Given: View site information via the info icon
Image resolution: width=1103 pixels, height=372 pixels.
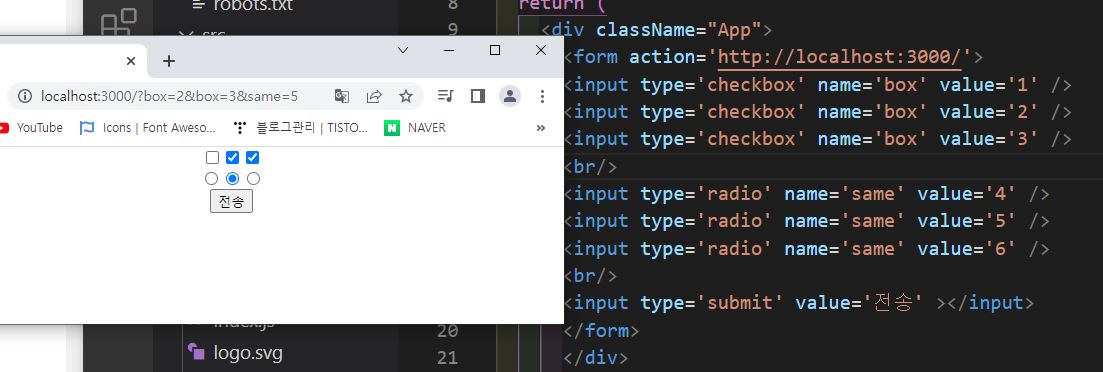Looking at the screenshot, I should 25,96.
